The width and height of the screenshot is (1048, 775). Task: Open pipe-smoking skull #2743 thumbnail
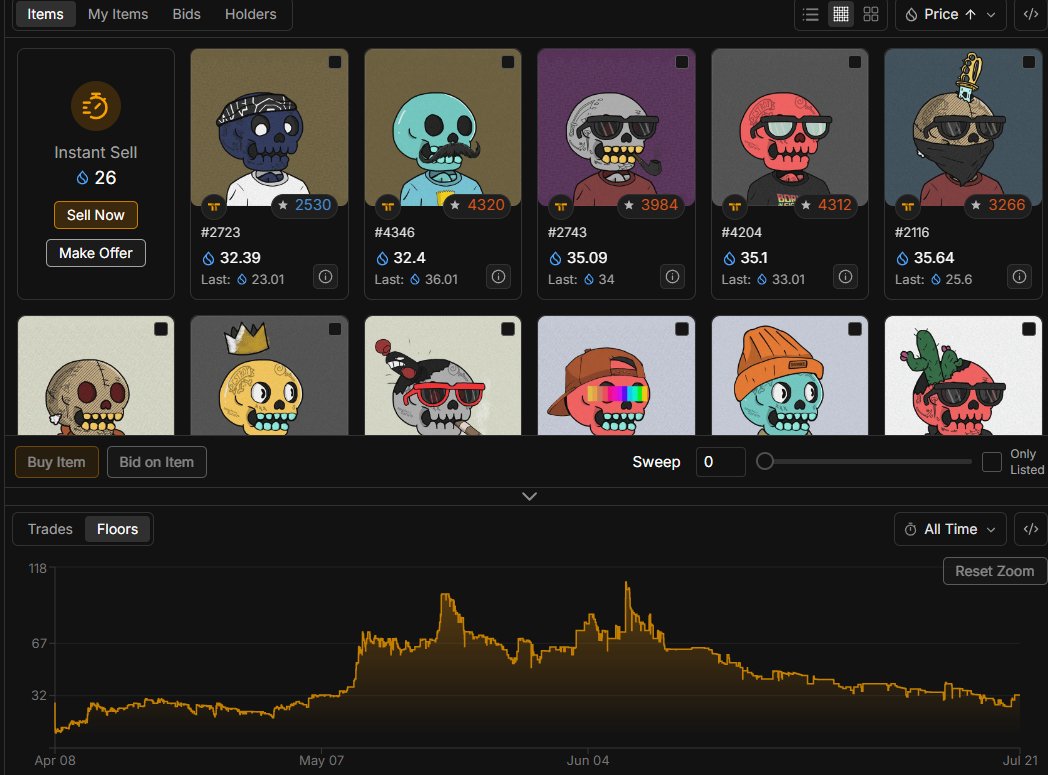point(616,127)
